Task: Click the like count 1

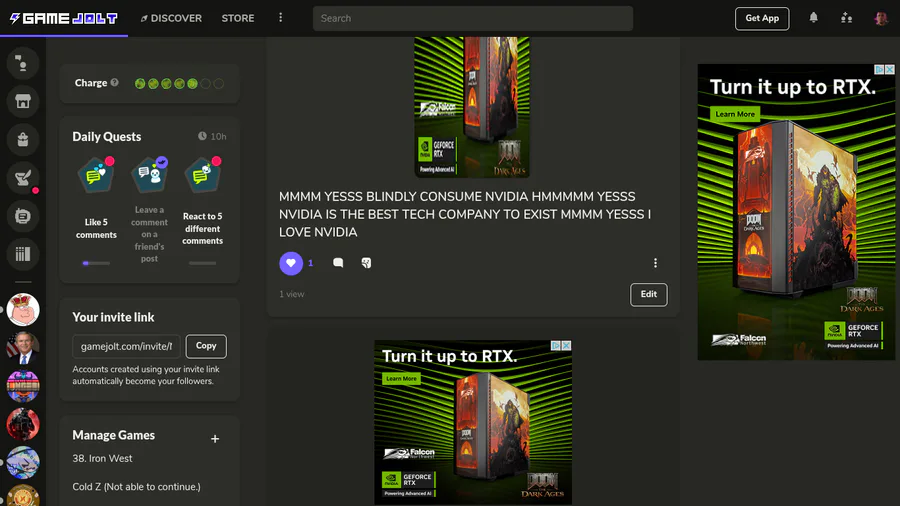Action: pyautogui.click(x=311, y=263)
